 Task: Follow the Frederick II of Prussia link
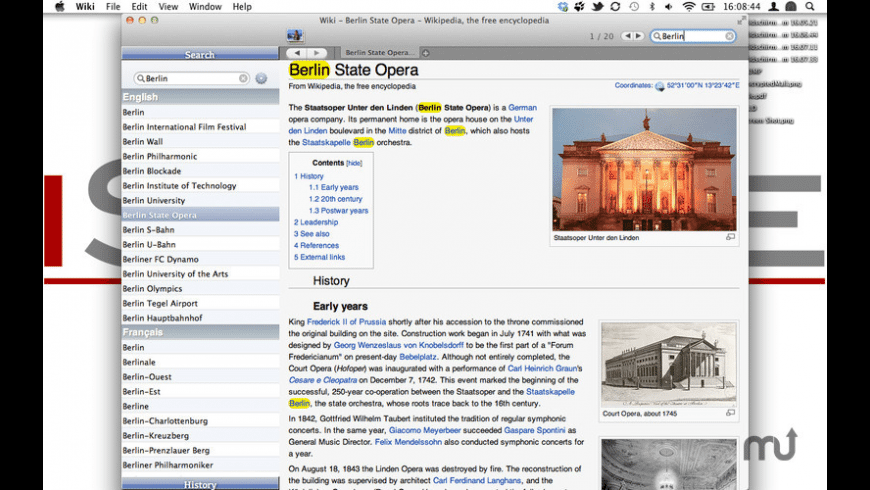pos(344,322)
